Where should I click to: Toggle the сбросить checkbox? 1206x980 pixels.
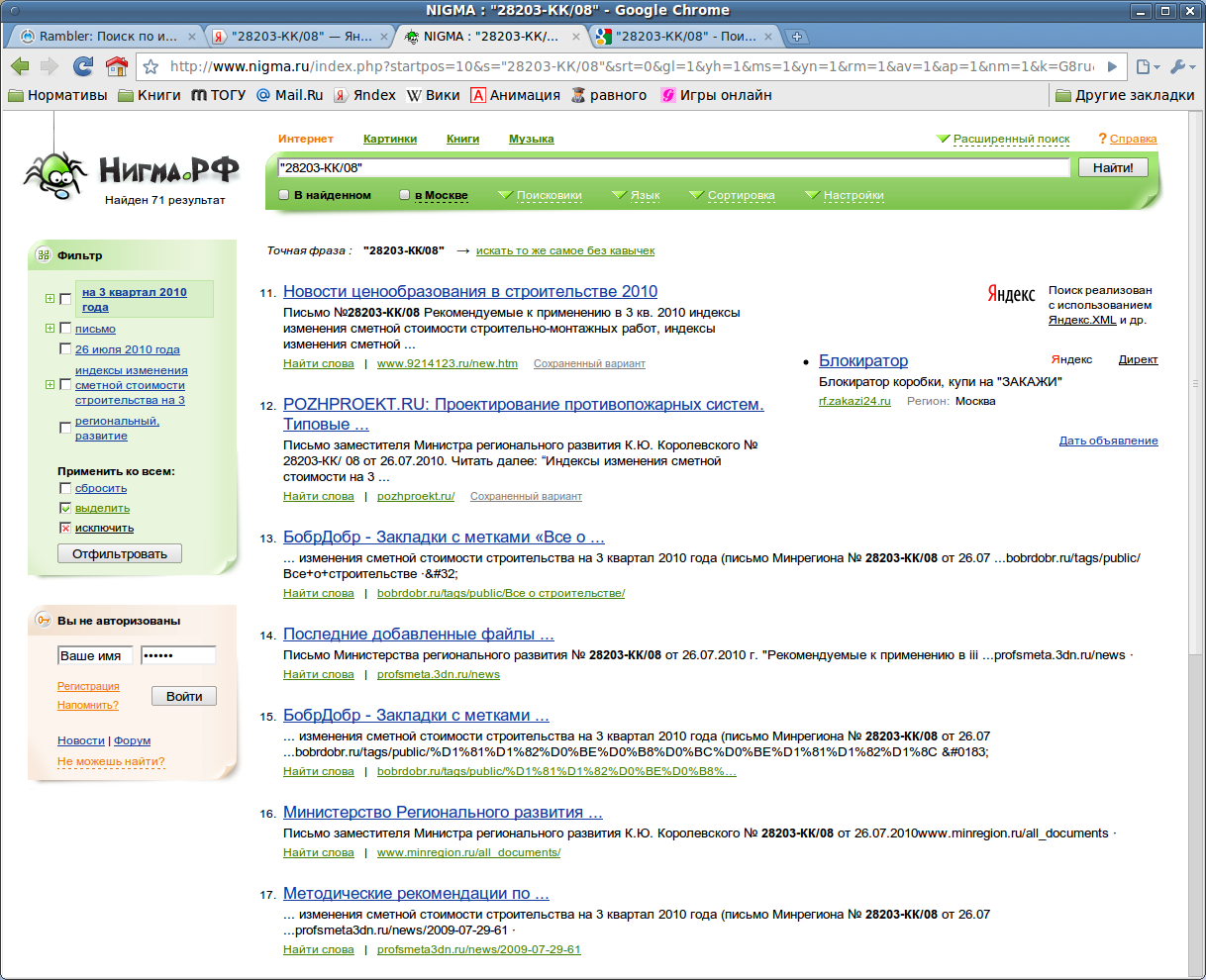pyautogui.click(x=65, y=488)
